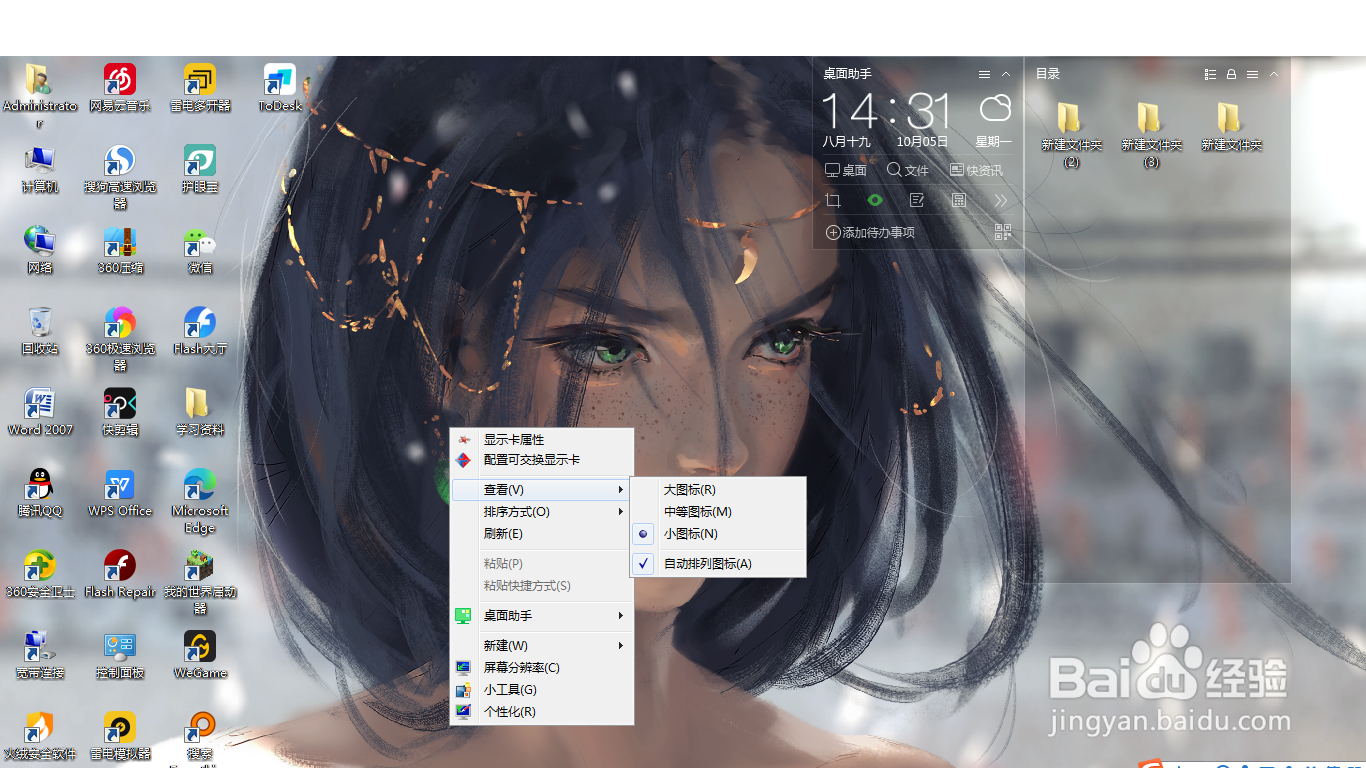The height and width of the screenshot is (768, 1366).
Task: Select the 雷电多开器 desktop icon
Action: coord(200,88)
